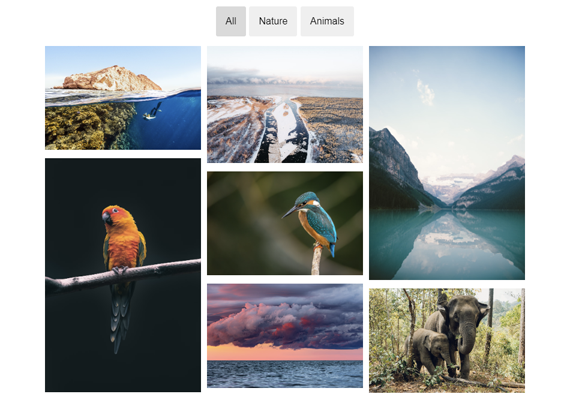Viewport: 570px width, 414px height.
Task: View the mountain lake reflection photo
Action: (447, 163)
